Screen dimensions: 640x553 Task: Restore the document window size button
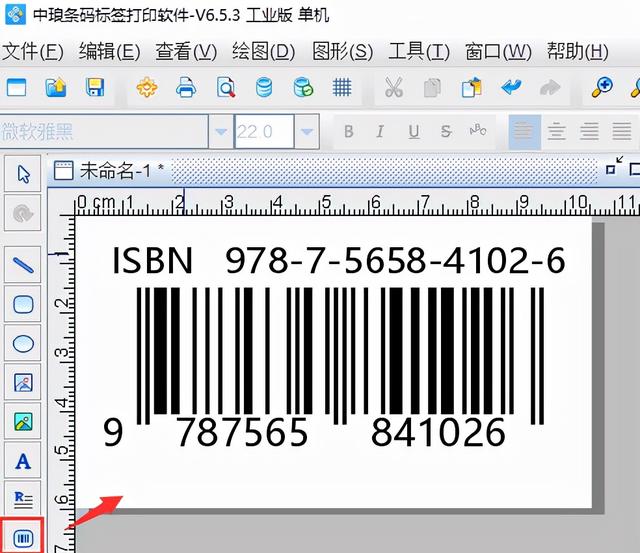click(x=614, y=165)
